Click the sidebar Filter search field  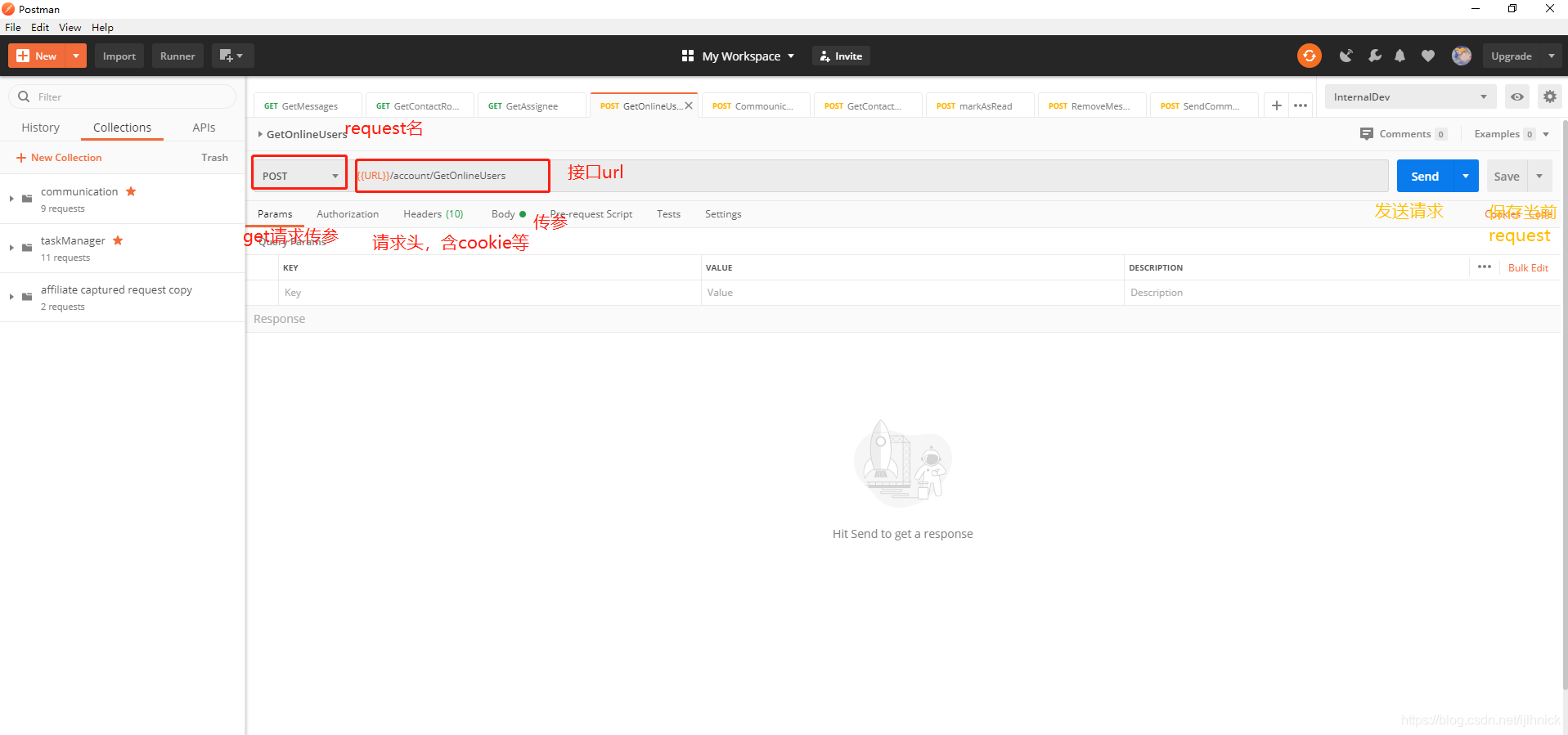pyautogui.click(x=123, y=96)
